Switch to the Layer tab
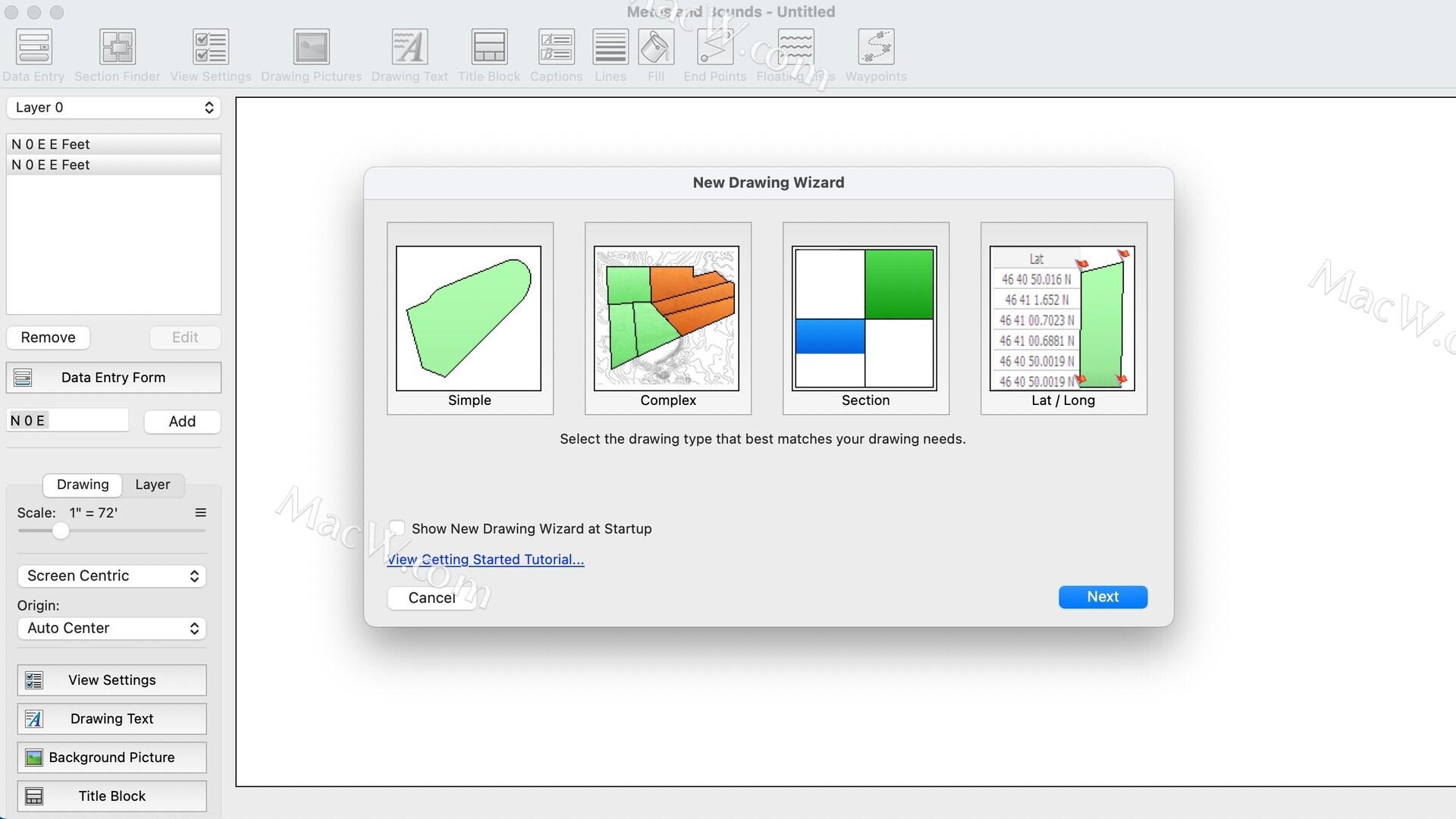 pos(152,485)
